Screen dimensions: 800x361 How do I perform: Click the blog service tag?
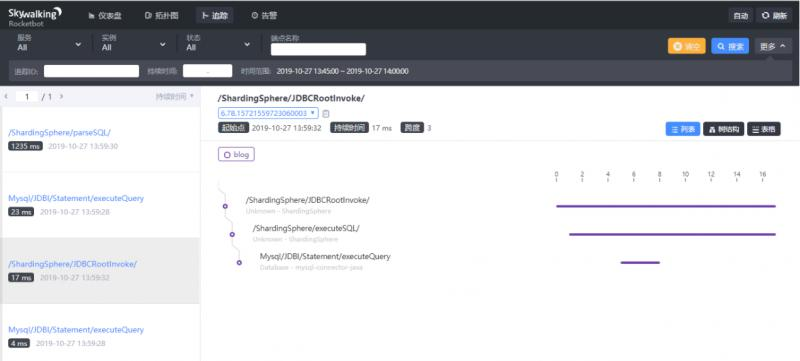point(236,154)
